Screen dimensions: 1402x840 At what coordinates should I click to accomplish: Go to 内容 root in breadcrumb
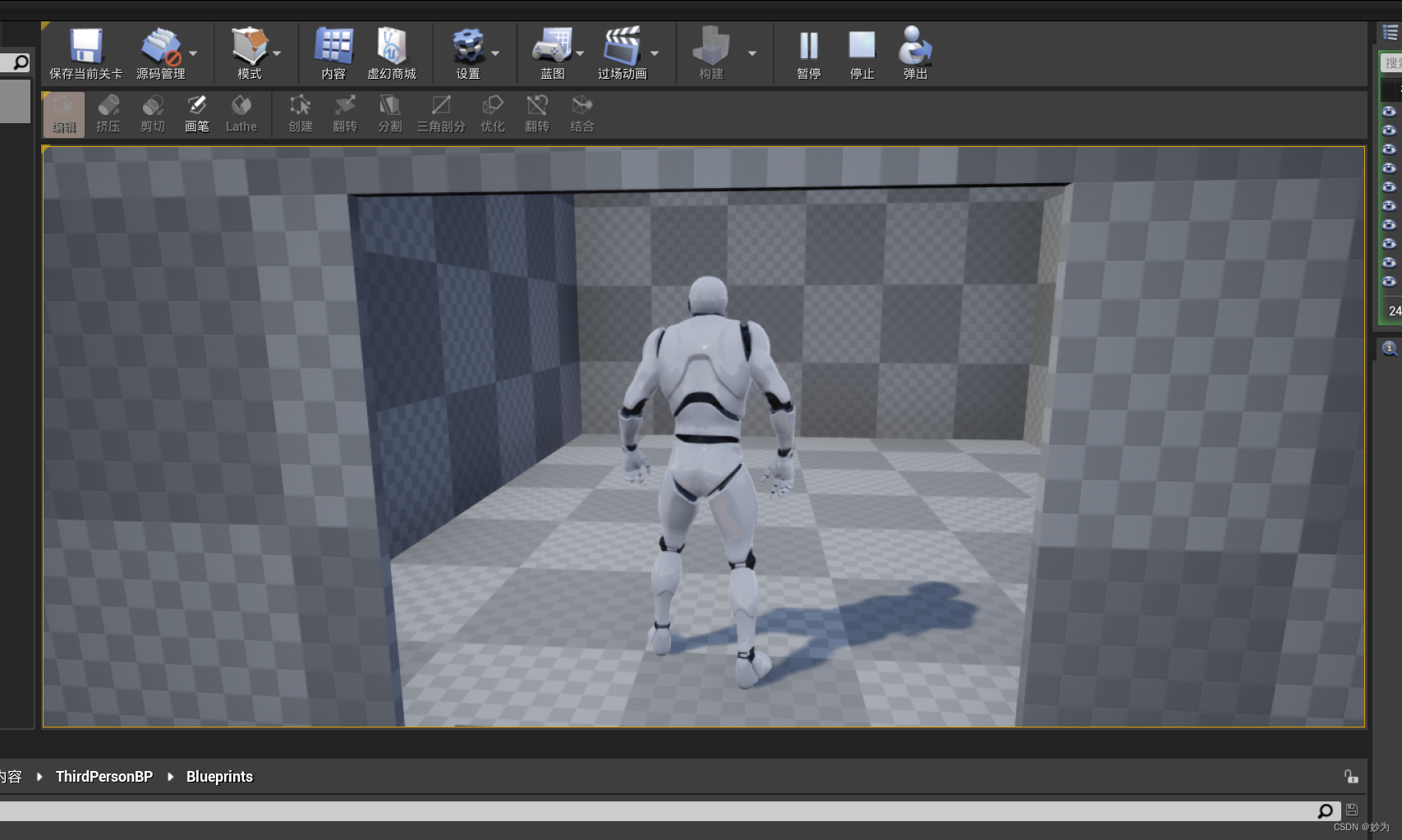point(11,777)
